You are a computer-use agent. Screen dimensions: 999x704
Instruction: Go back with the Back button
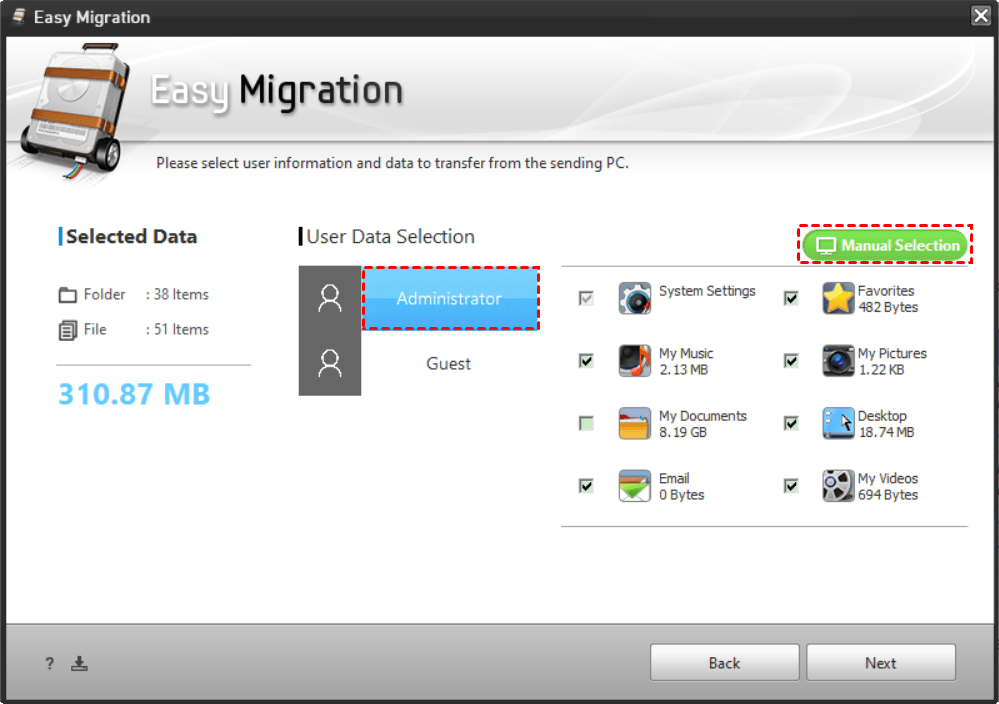click(724, 663)
